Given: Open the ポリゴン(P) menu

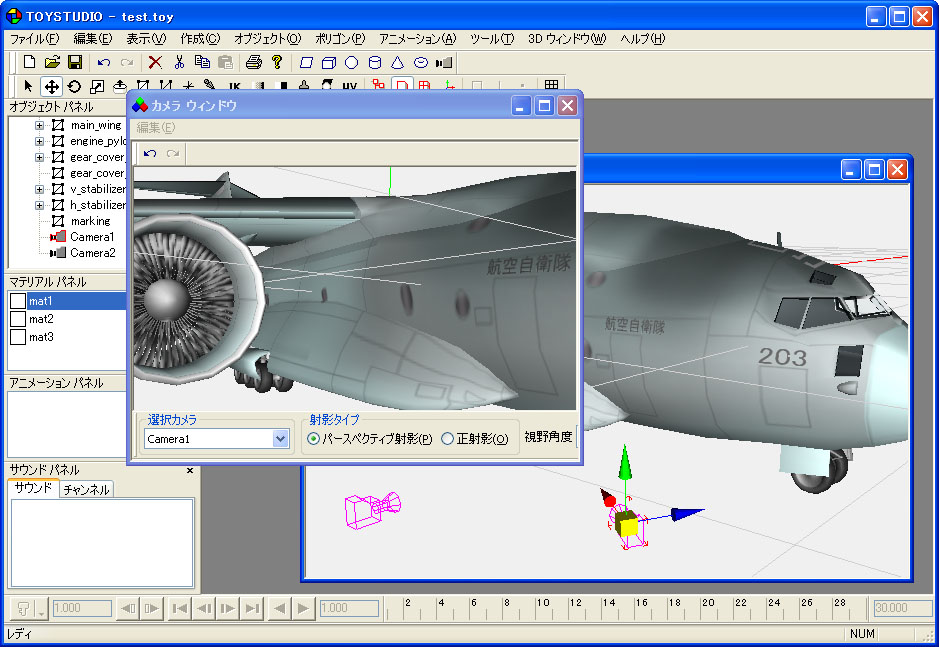Looking at the screenshot, I should pyautogui.click(x=340, y=39).
